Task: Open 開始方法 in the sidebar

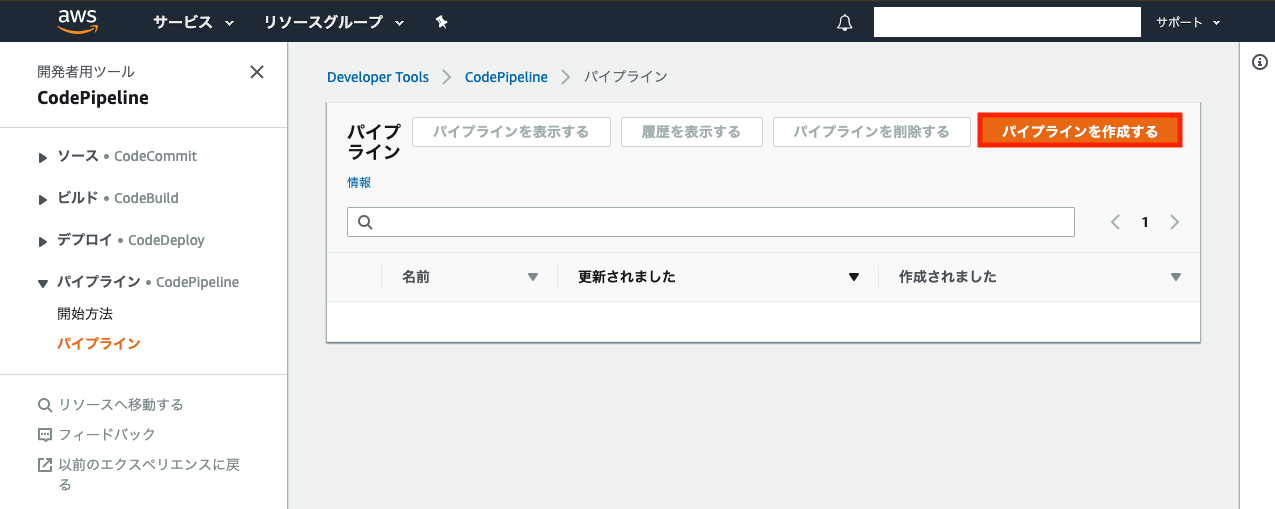Action: tap(85, 314)
